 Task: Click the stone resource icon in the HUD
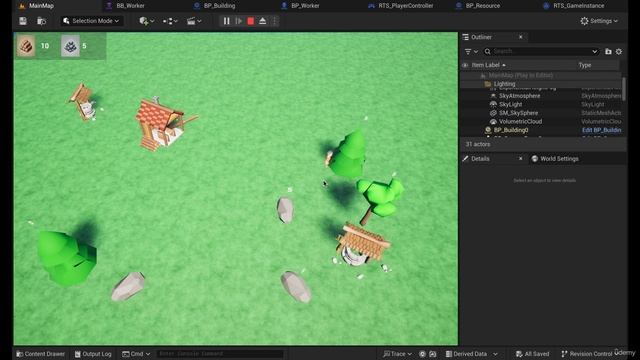click(70, 46)
